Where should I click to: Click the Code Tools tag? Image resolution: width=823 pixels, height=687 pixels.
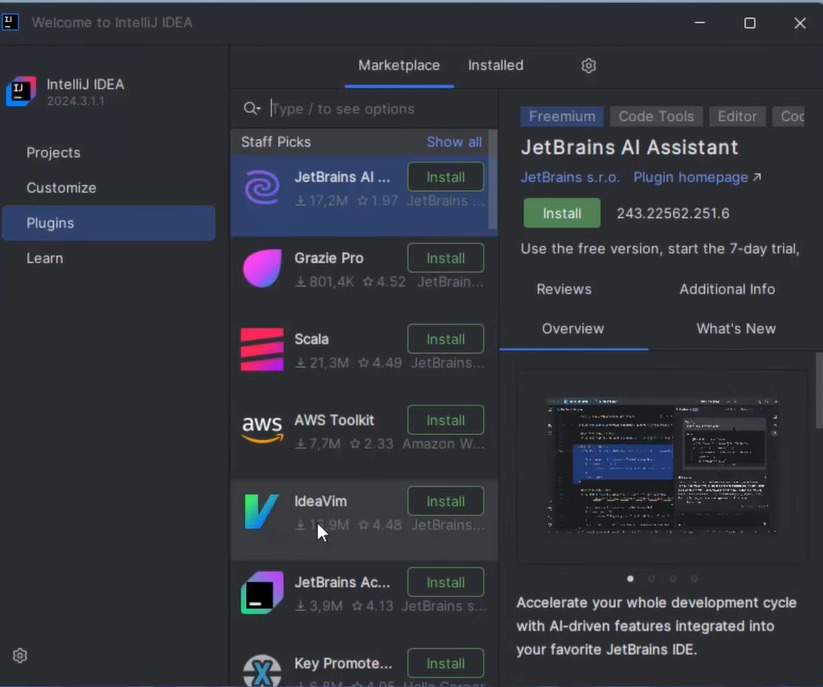(x=656, y=116)
